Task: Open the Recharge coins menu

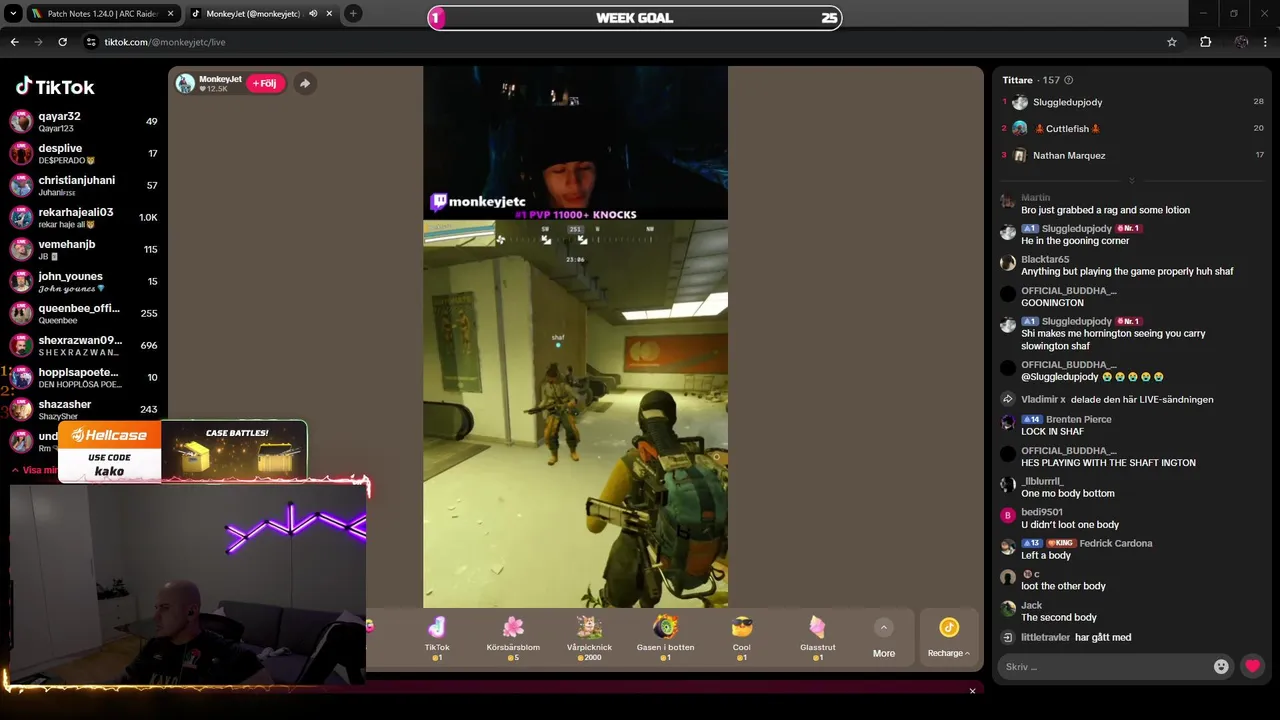Action: [949, 637]
